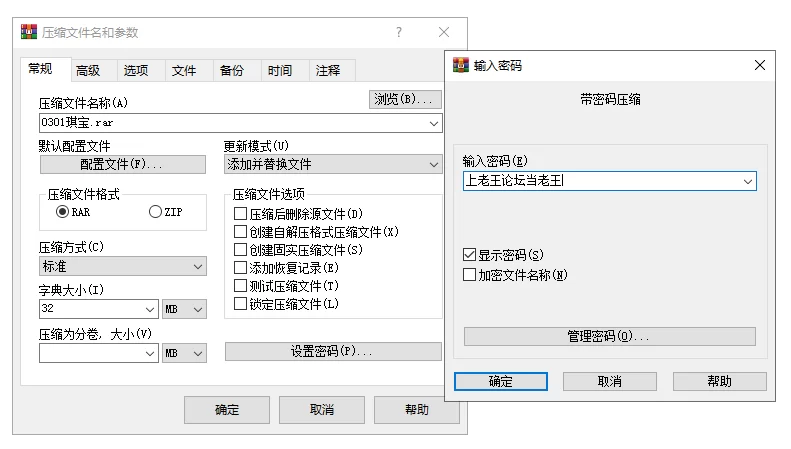Click the WinRAR icon in 输入密码 title bar
This screenshot has width=791, height=449.
[461, 65]
